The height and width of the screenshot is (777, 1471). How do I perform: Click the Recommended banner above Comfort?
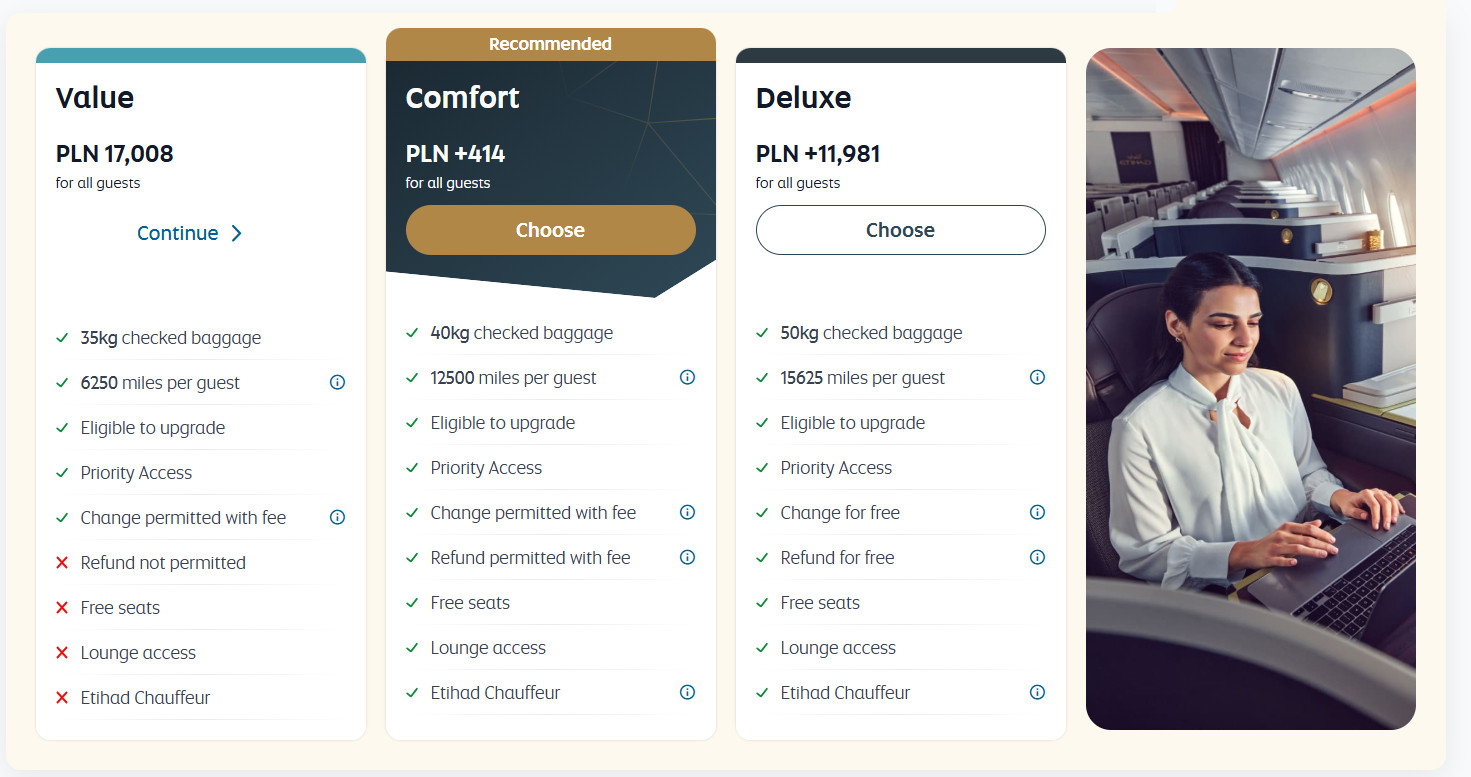pos(550,44)
